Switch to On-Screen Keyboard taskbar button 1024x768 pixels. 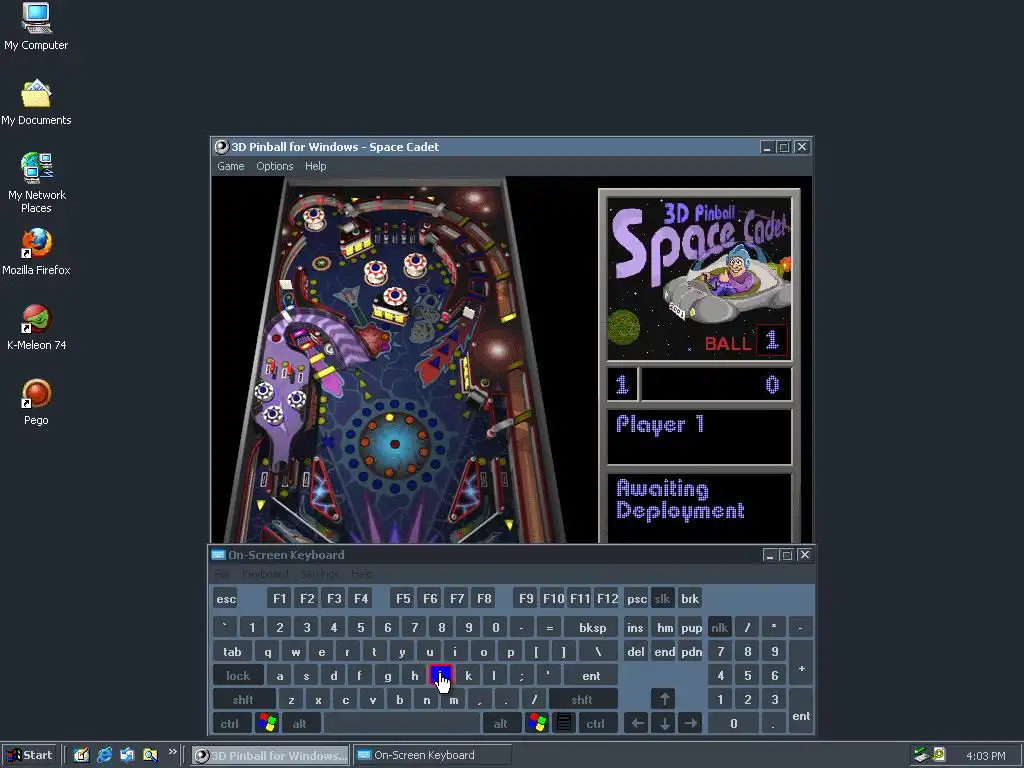[432, 756]
